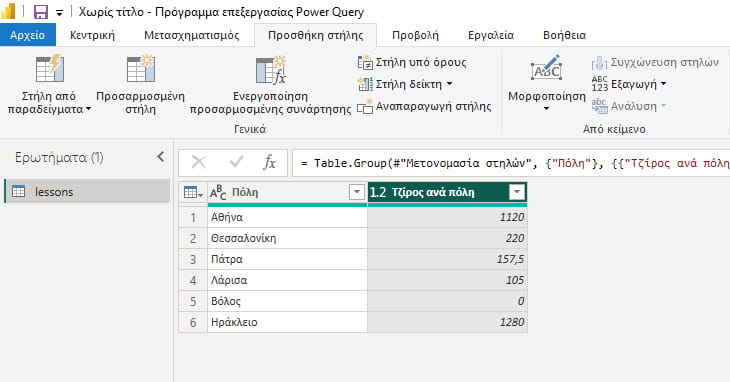
Task: Click the value 157,5 cell
Action: click(447, 259)
